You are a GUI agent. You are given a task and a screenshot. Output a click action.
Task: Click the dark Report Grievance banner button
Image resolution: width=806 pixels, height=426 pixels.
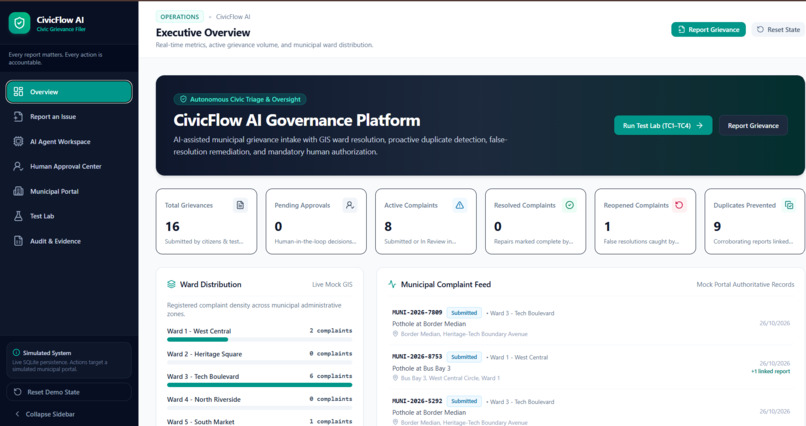point(753,125)
